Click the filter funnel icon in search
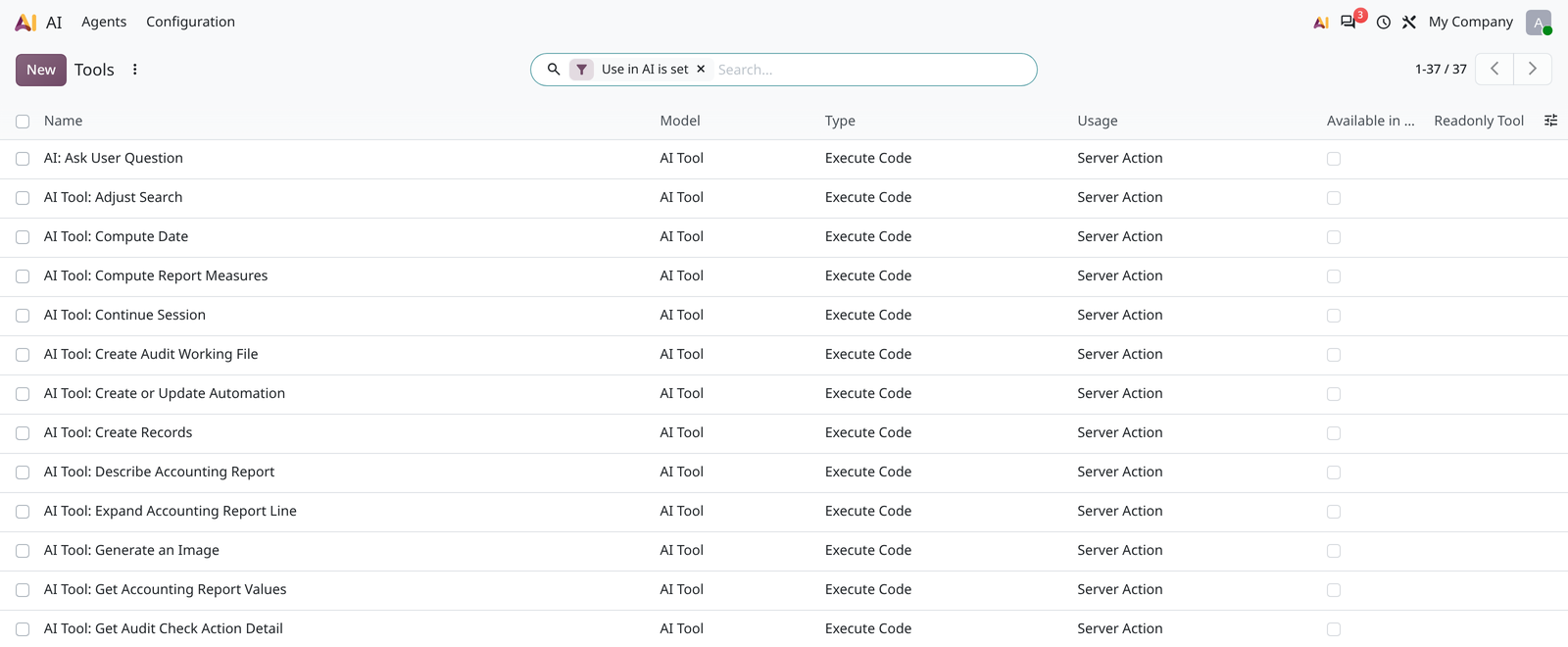 pyautogui.click(x=582, y=70)
